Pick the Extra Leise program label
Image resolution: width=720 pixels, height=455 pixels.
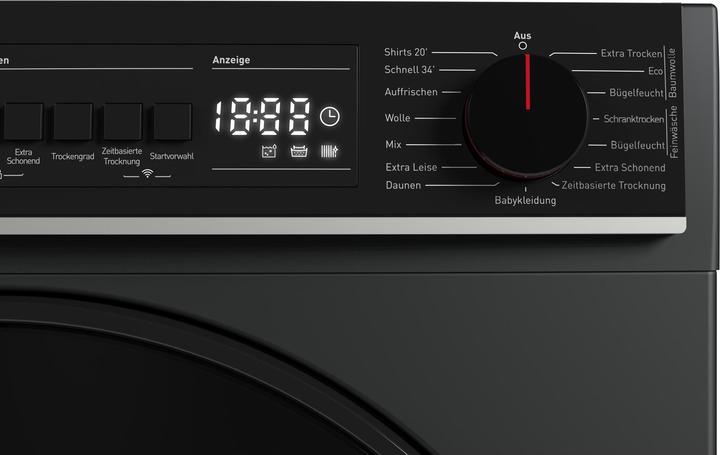411,167
